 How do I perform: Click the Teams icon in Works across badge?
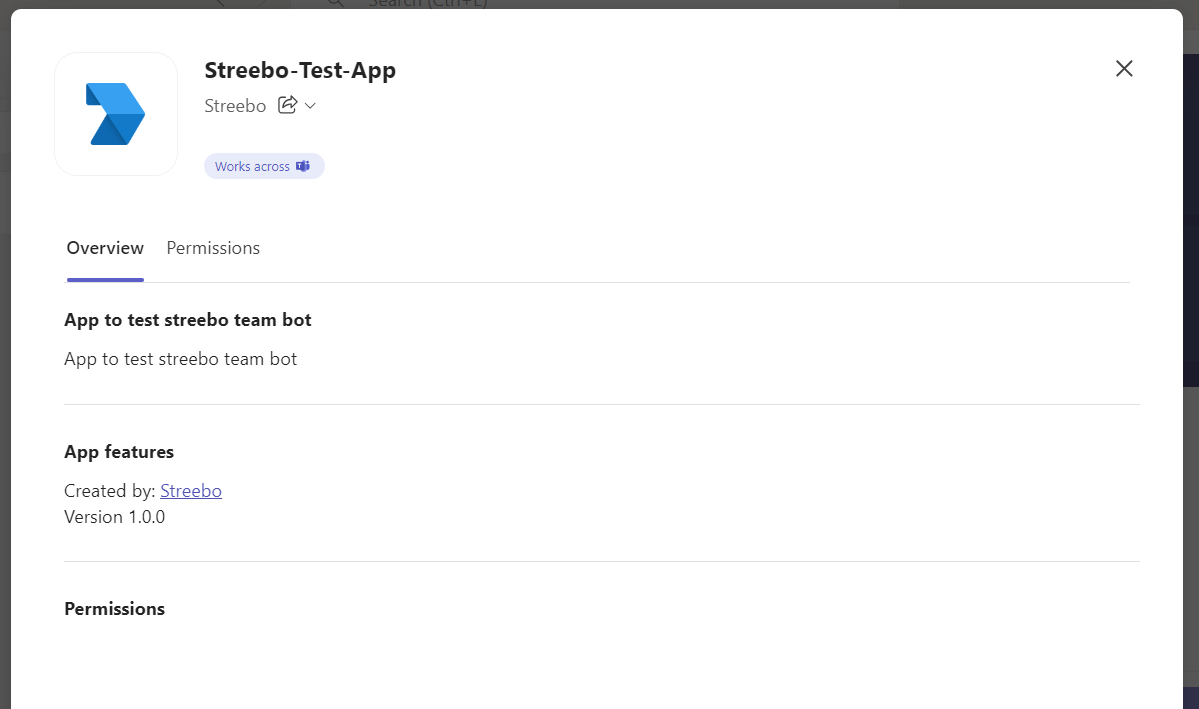pos(303,166)
